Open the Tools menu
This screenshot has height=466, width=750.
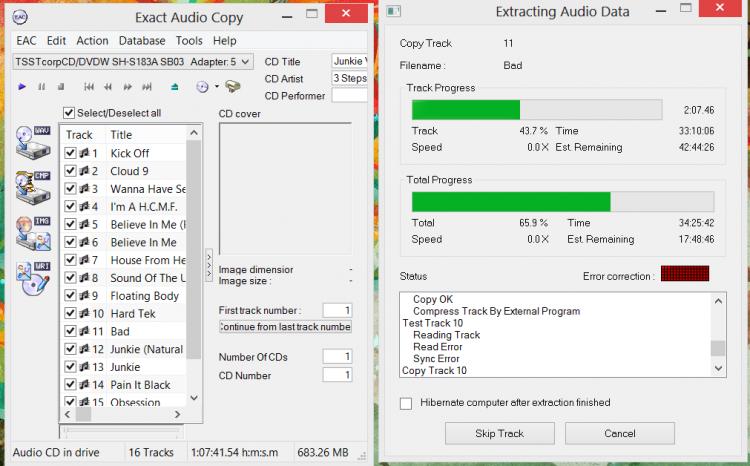pos(189,41)
